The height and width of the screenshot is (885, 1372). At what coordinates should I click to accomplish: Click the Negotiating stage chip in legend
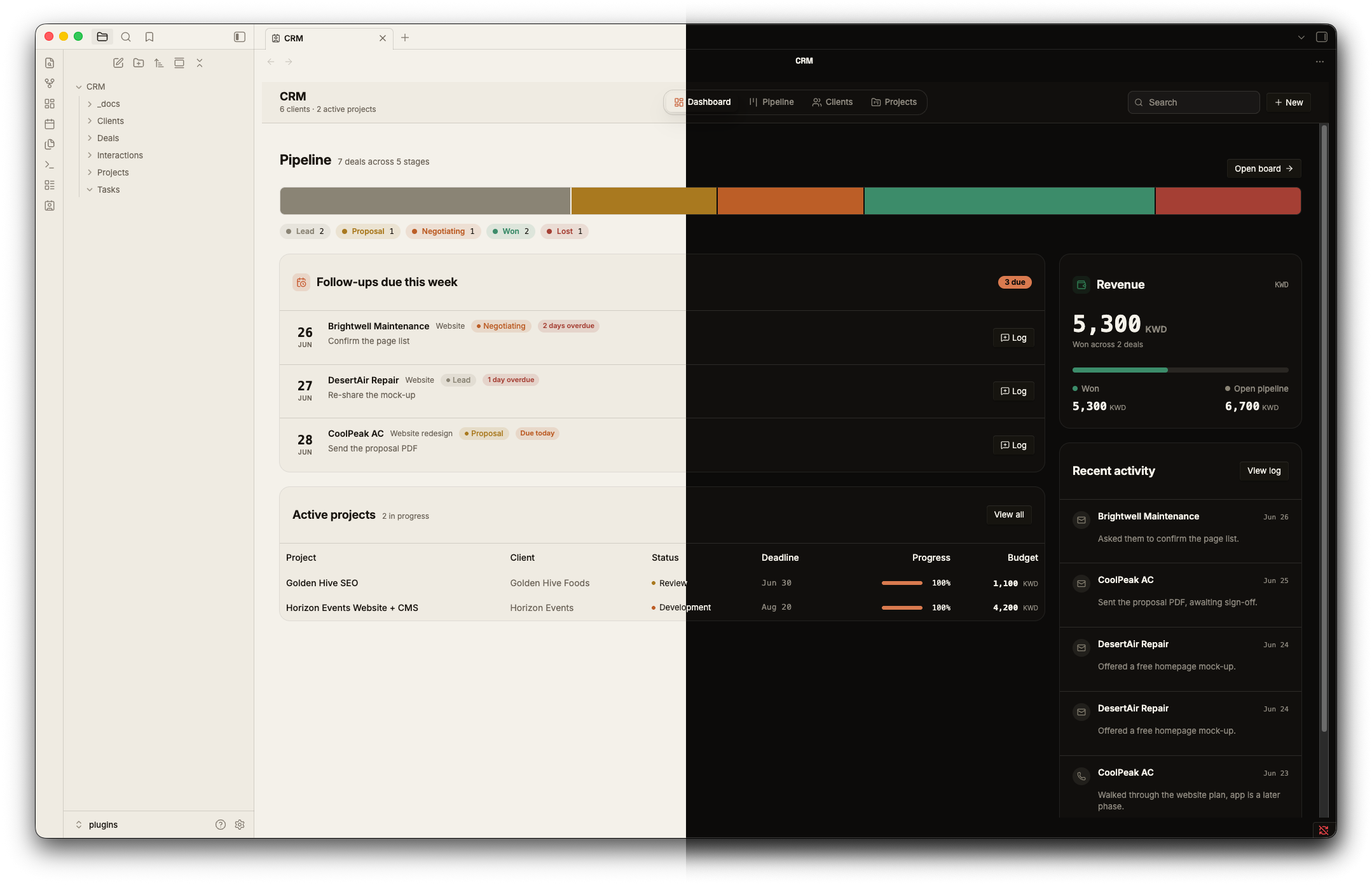(x=443, y=231)
